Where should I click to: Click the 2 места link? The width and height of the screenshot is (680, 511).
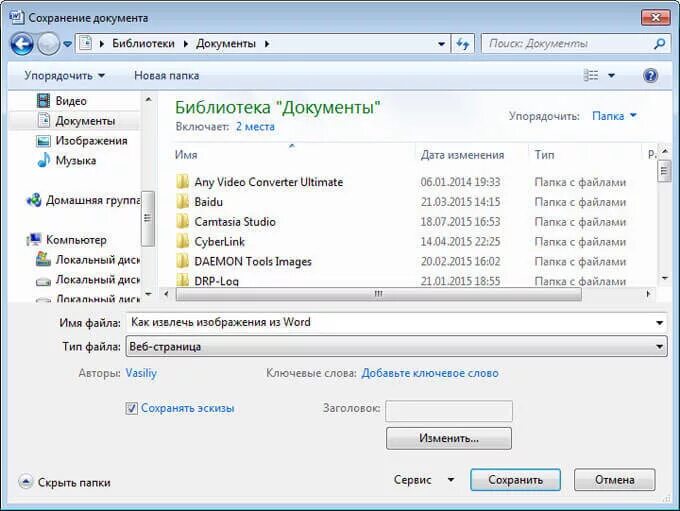255,127
